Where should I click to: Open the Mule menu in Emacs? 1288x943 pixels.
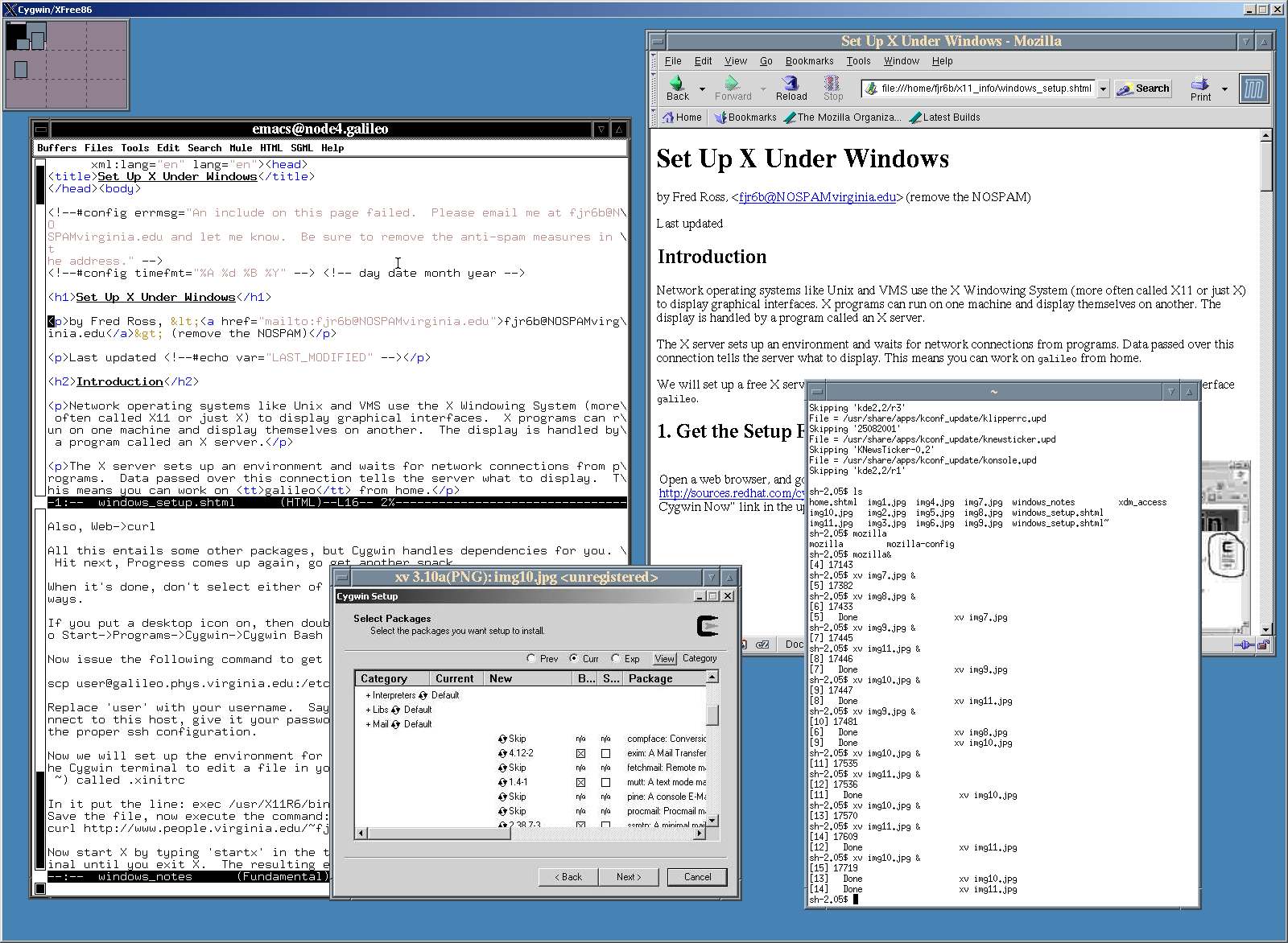coord(241,148)
